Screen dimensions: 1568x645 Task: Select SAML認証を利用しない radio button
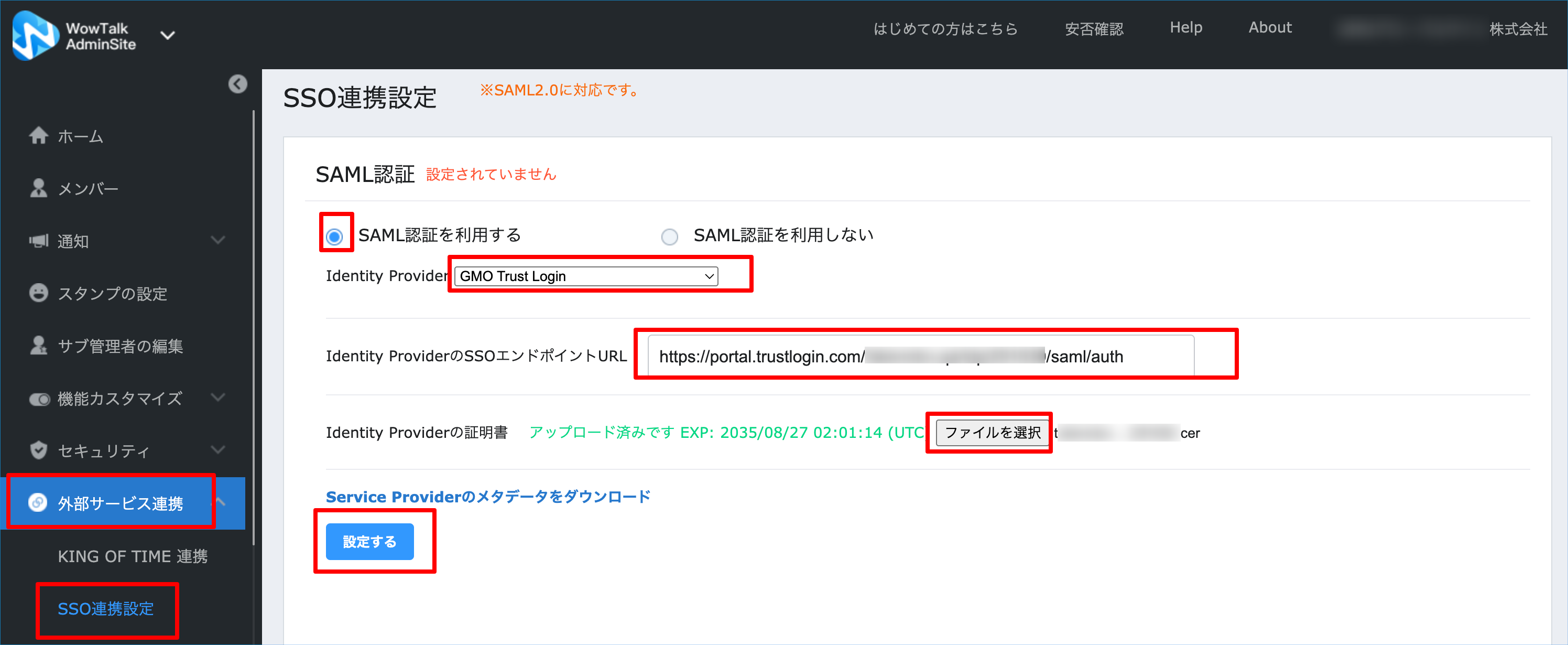[670, 236]
